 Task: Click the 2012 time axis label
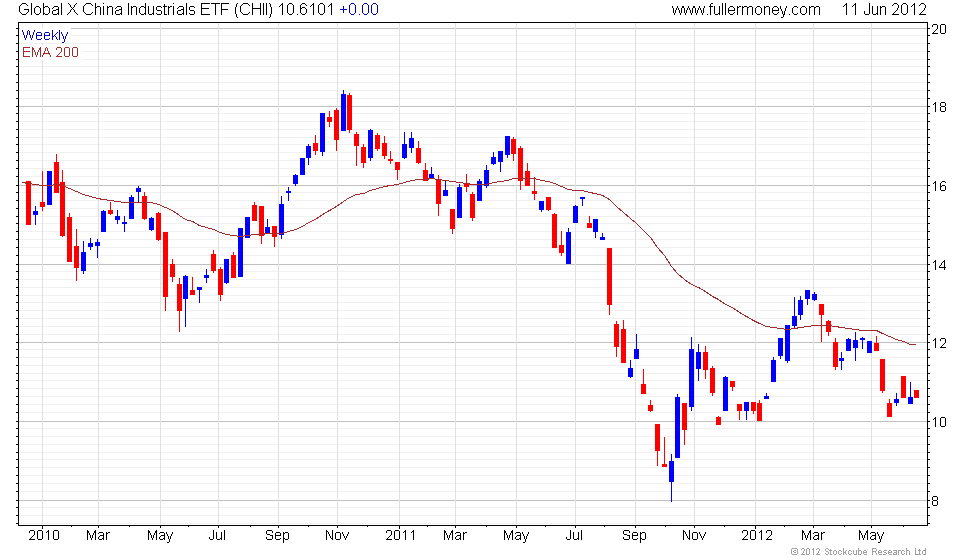pos(757,536)
